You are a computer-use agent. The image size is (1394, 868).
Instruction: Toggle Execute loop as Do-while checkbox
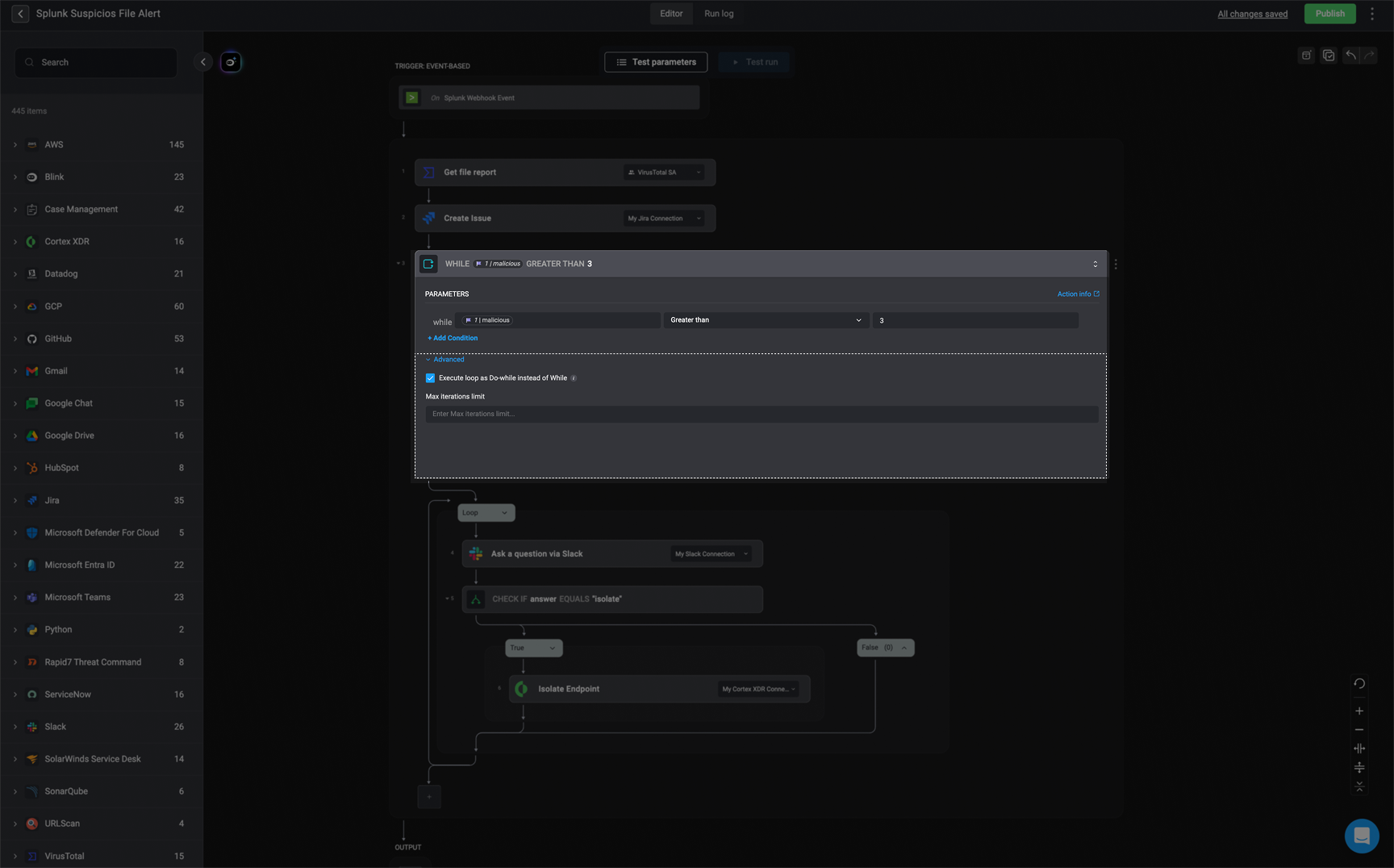430,378
